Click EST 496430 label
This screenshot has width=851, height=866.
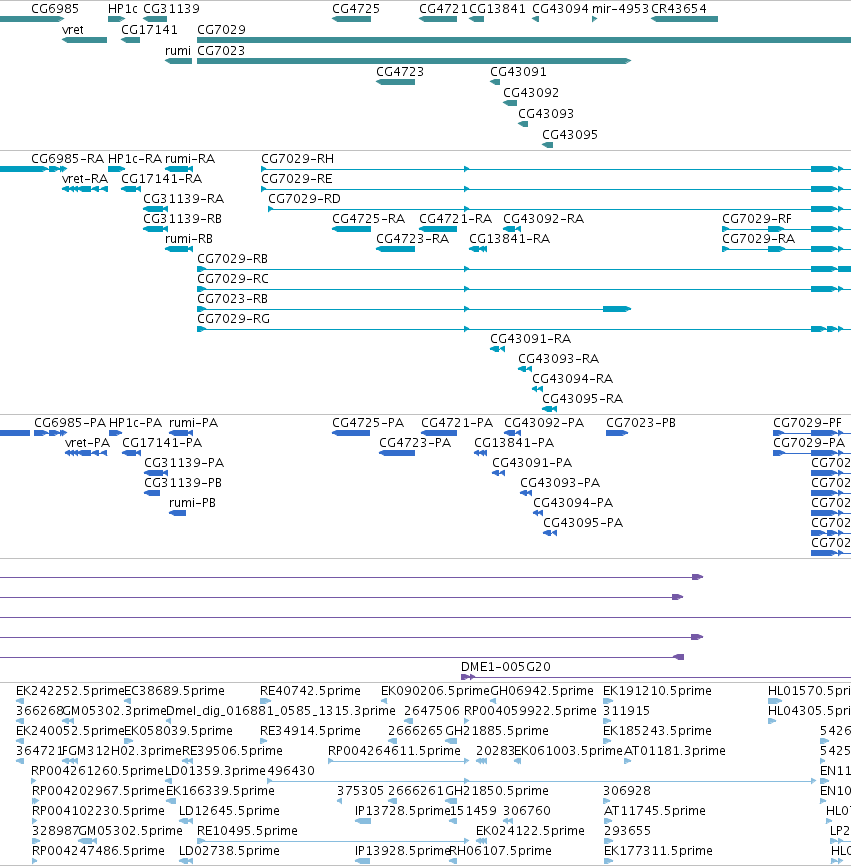(x=291, y=771)
